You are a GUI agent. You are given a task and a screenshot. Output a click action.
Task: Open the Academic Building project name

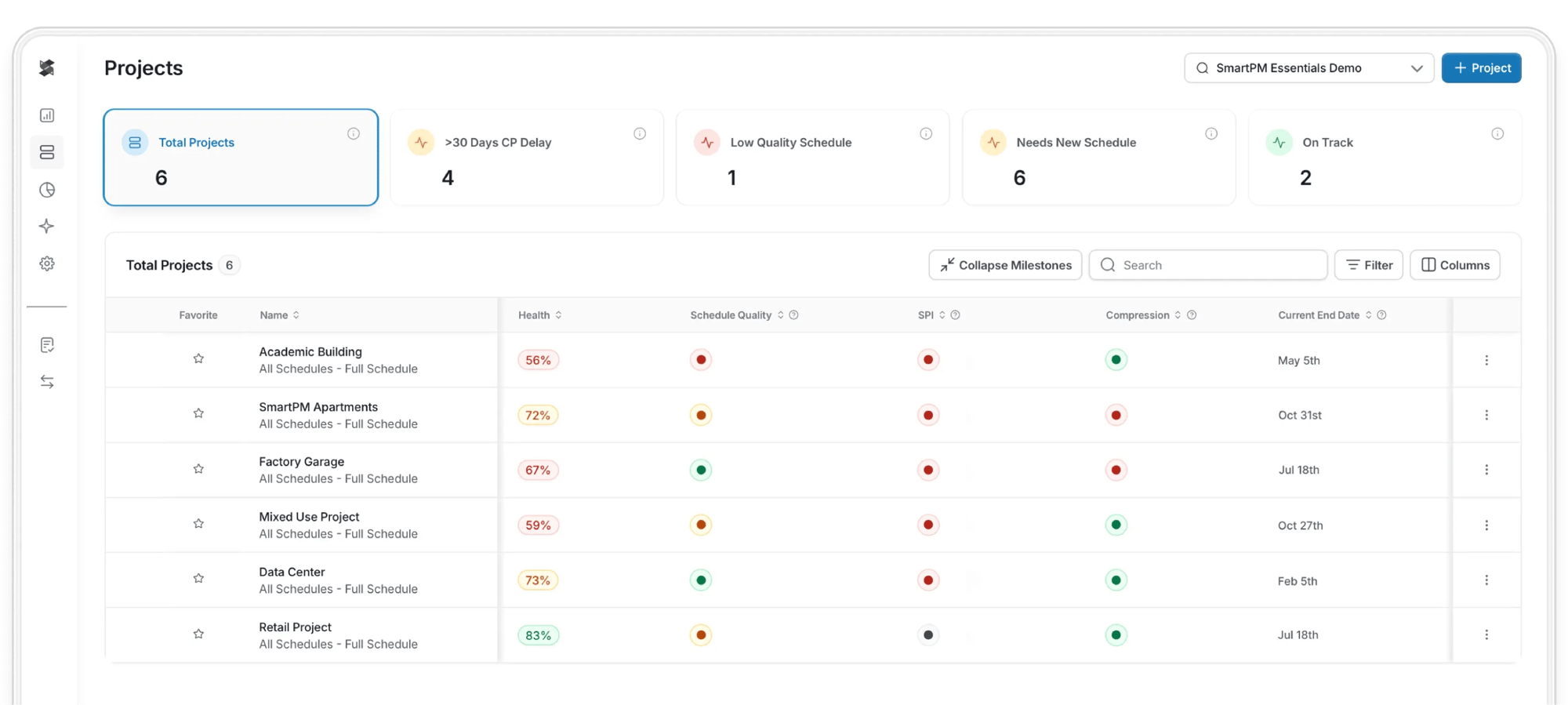[310, 352]
